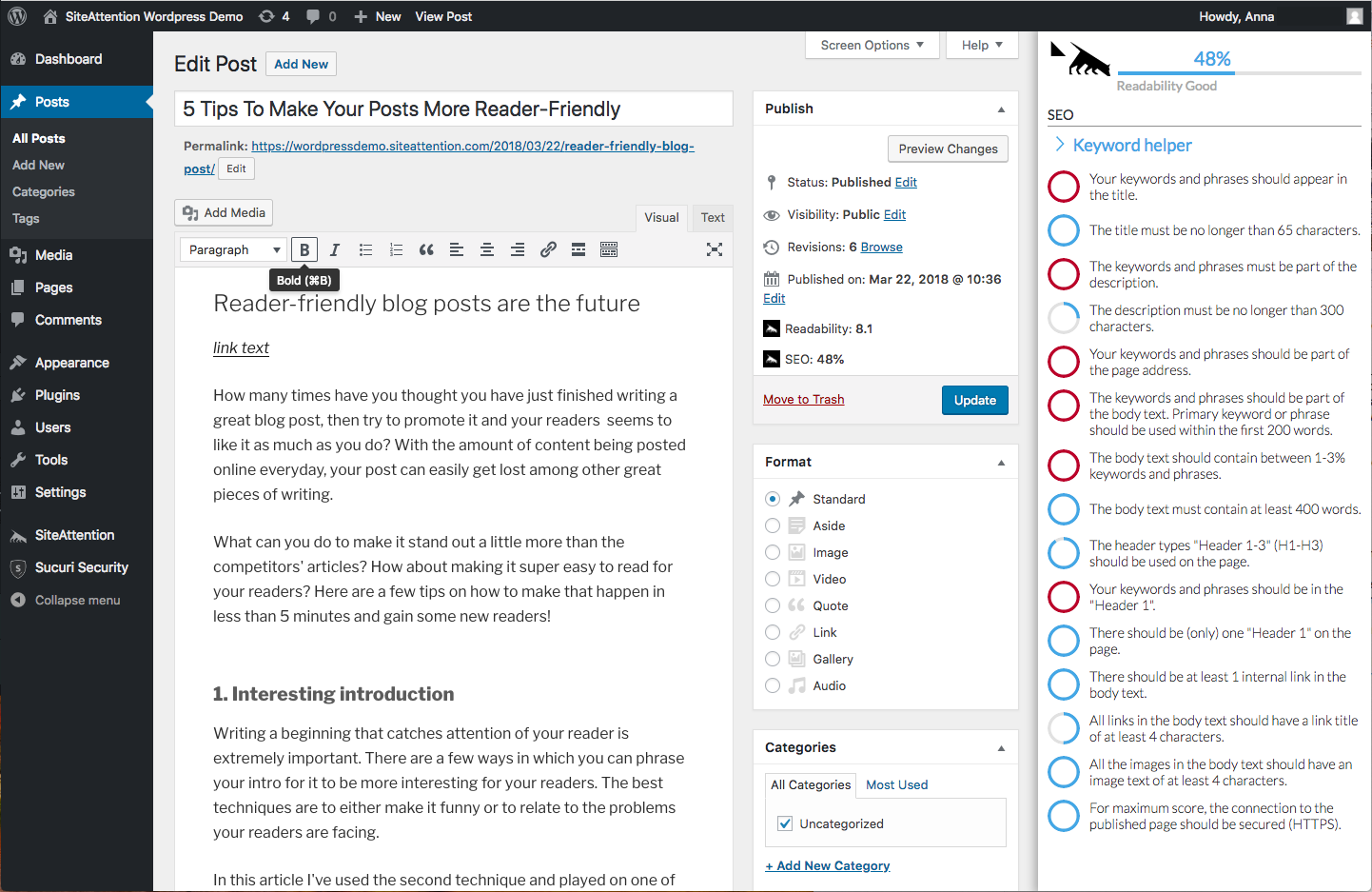Switch to the Text editor tab
Screen dimensions: 1372x892
713,217
